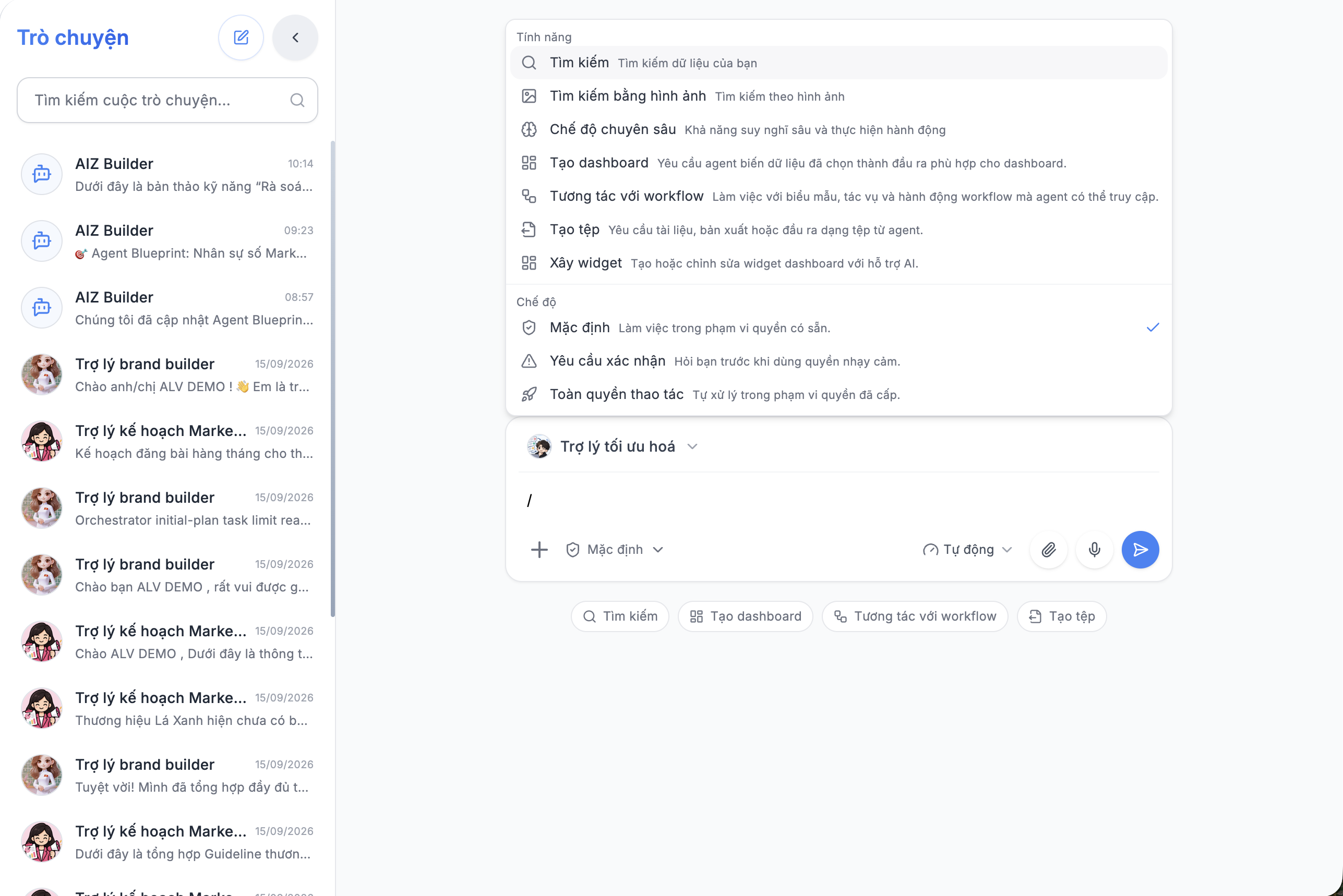This screenshot has width=1343, height=896.
Task: Click into the message text area
Action: point(838,501)
